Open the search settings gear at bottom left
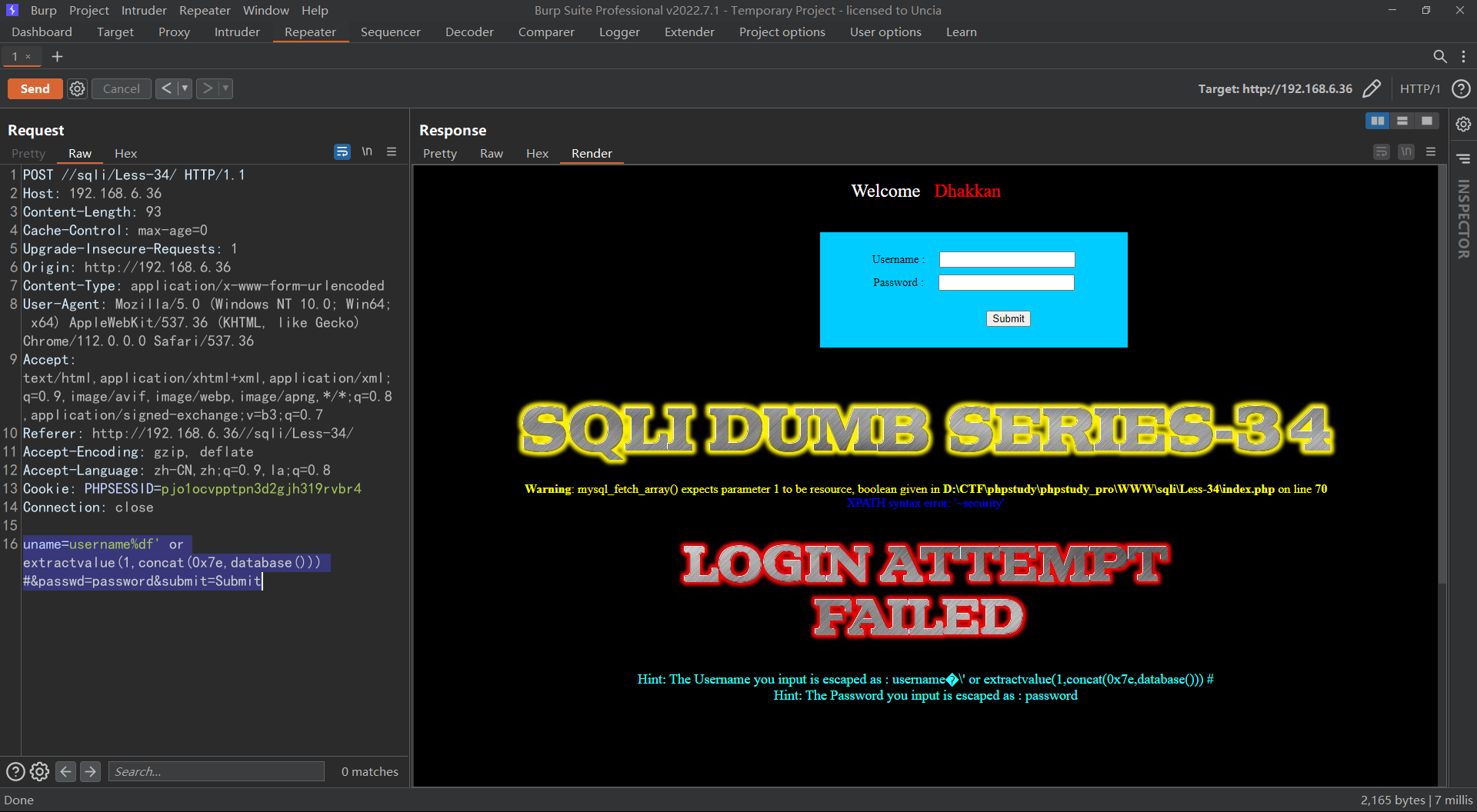 pyautogui.click(x=39, y=771)
